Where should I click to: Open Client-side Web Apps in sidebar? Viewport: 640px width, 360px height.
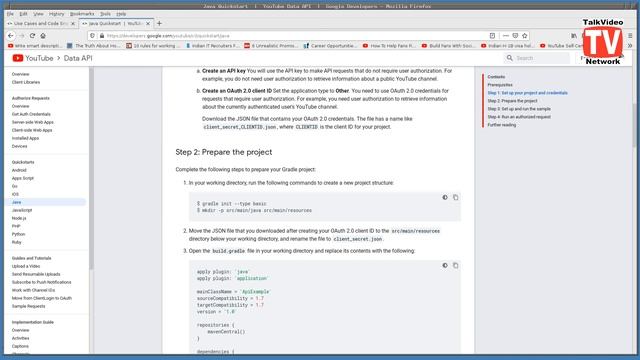coord(32,130)
